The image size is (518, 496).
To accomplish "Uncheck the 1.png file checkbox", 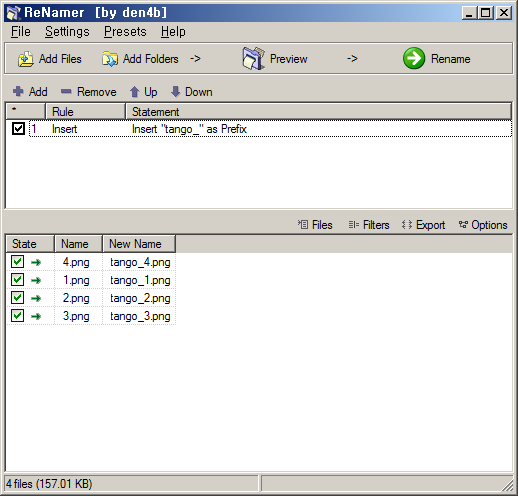I will point(17,280).
